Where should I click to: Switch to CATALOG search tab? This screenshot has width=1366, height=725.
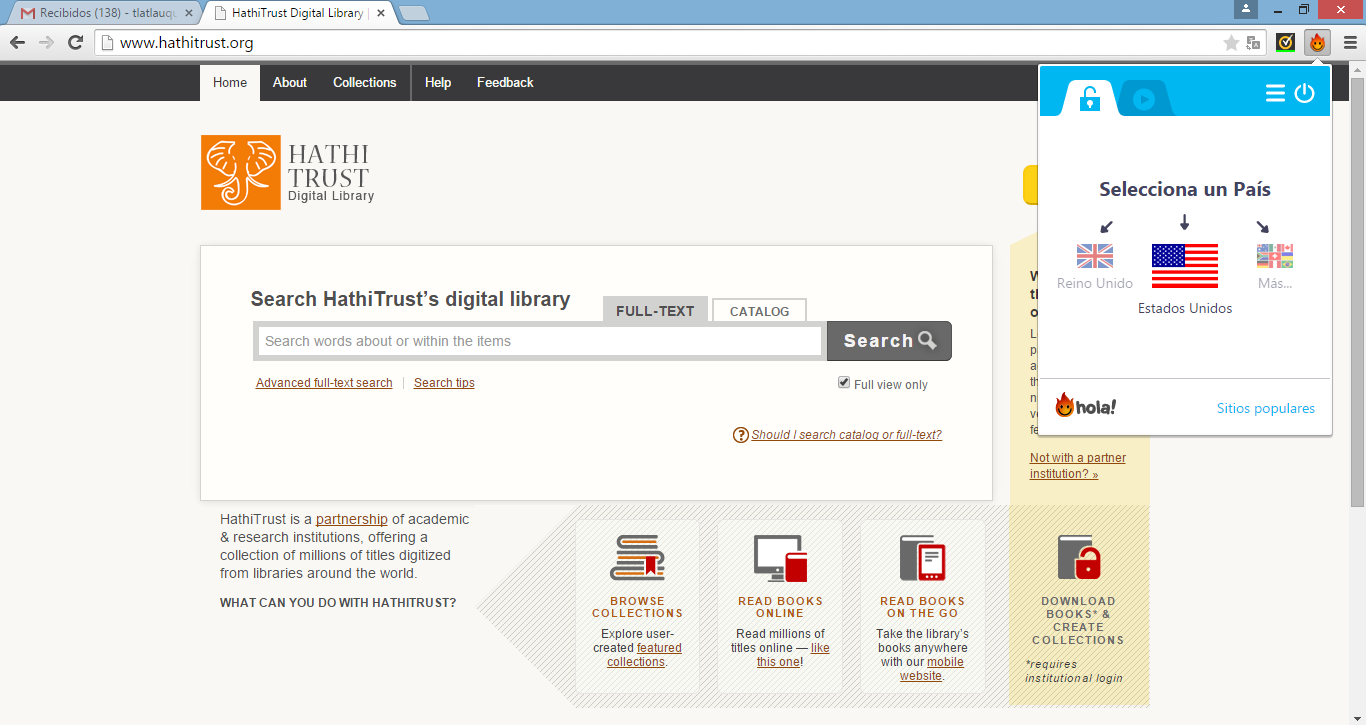pos(759,311)
